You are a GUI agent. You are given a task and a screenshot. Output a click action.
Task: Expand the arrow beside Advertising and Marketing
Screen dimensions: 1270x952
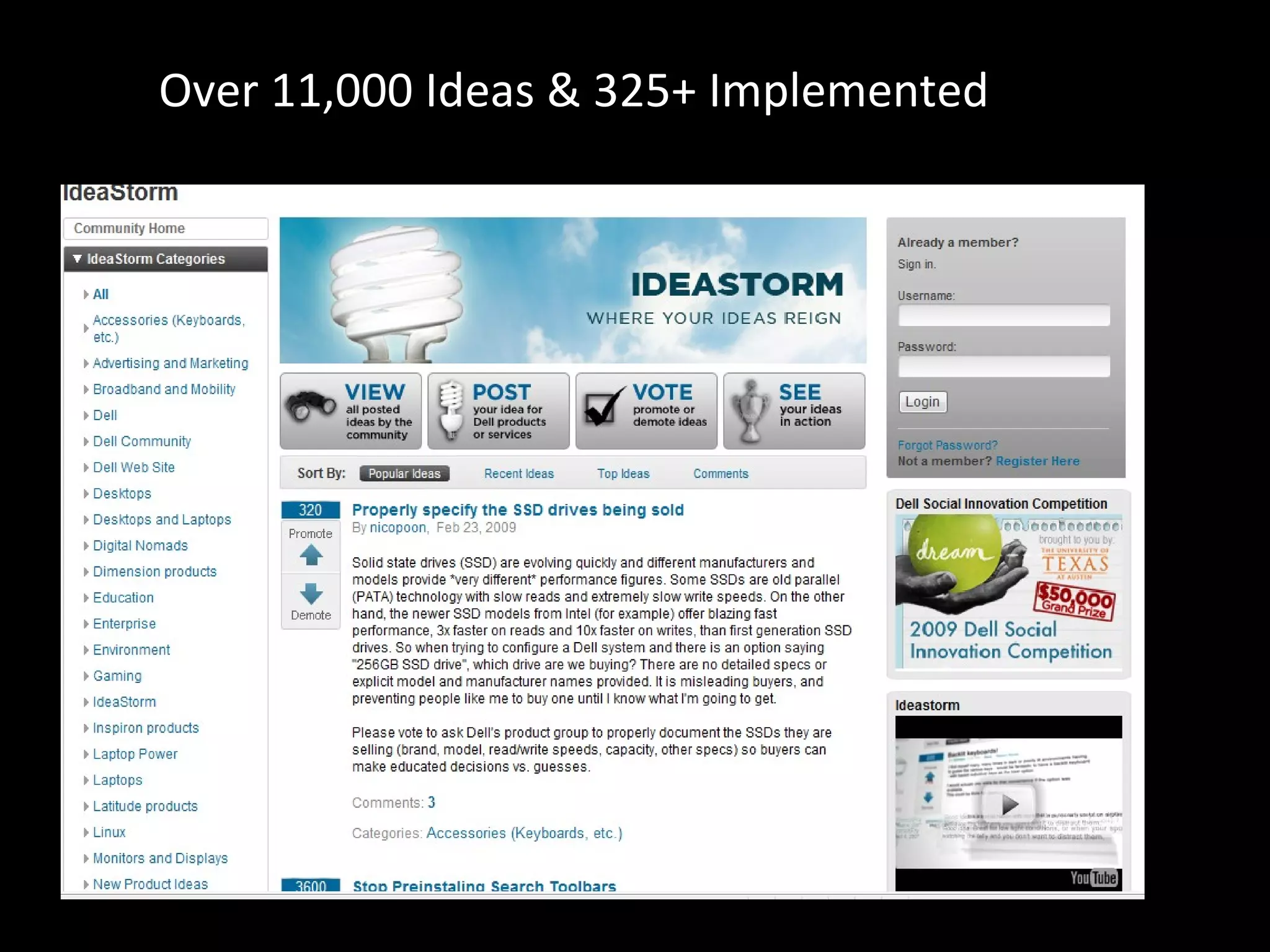click(86, 363)
